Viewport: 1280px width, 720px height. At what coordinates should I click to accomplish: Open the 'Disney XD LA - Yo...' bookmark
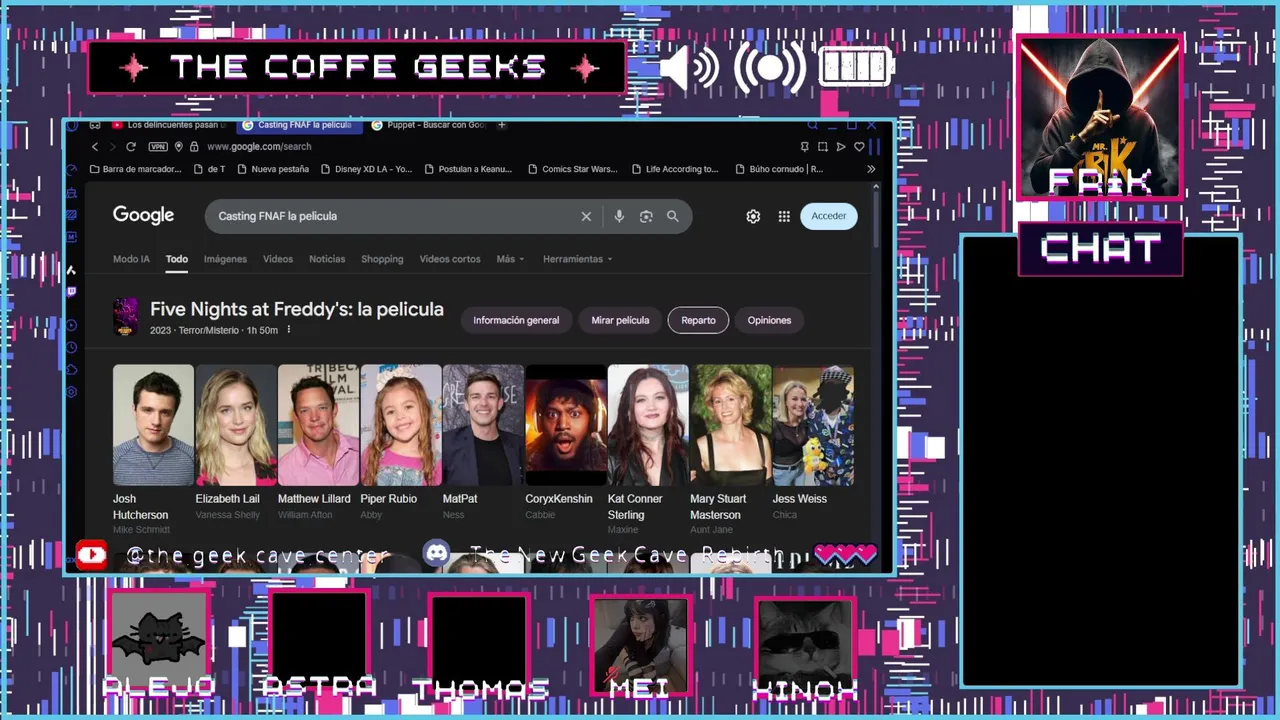coord(366,169)
